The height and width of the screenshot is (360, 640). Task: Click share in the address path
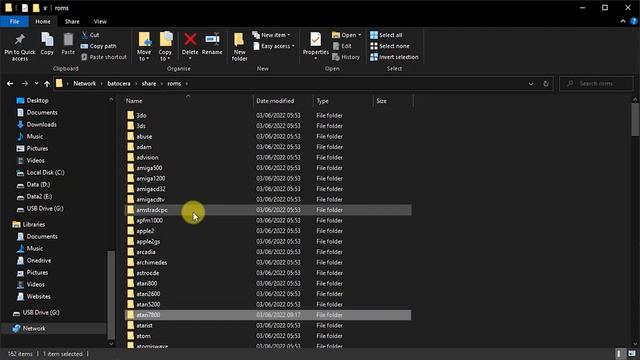coord(149,84)
